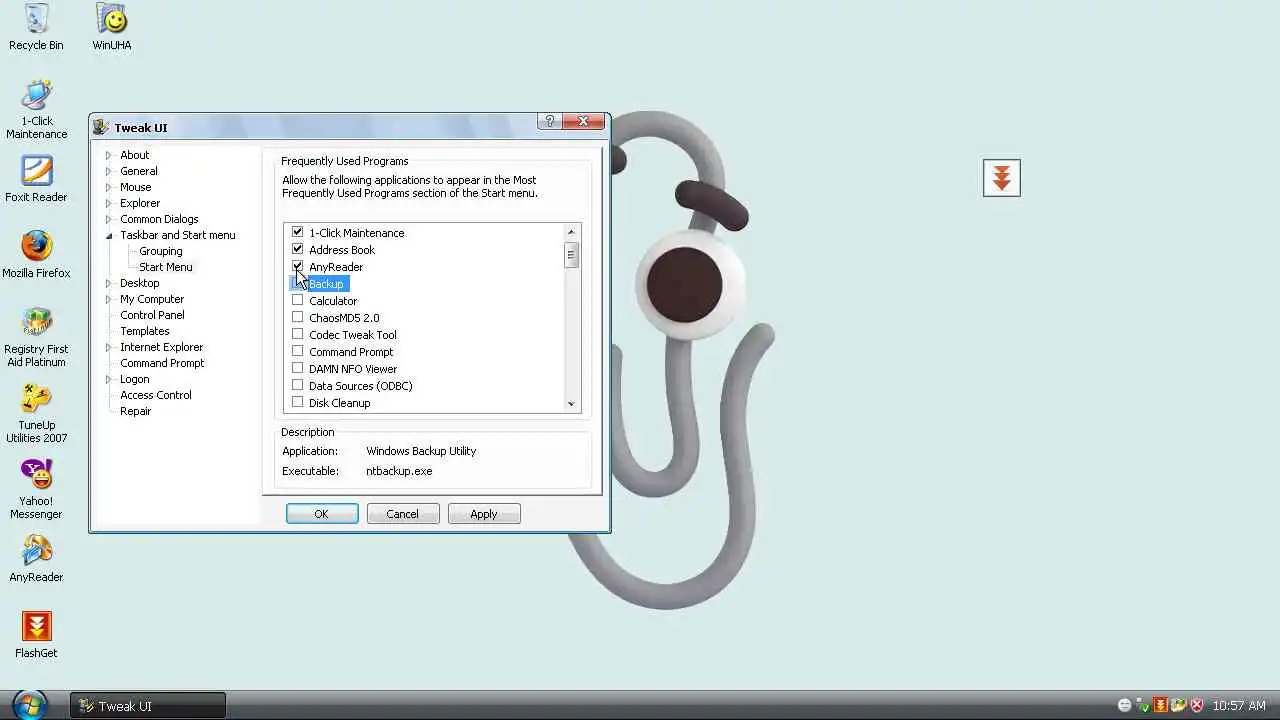Viewport: 1280px width, 720px height.
Task: Click the Tweak UI title bar icon
Action: (x=101, y=127)
